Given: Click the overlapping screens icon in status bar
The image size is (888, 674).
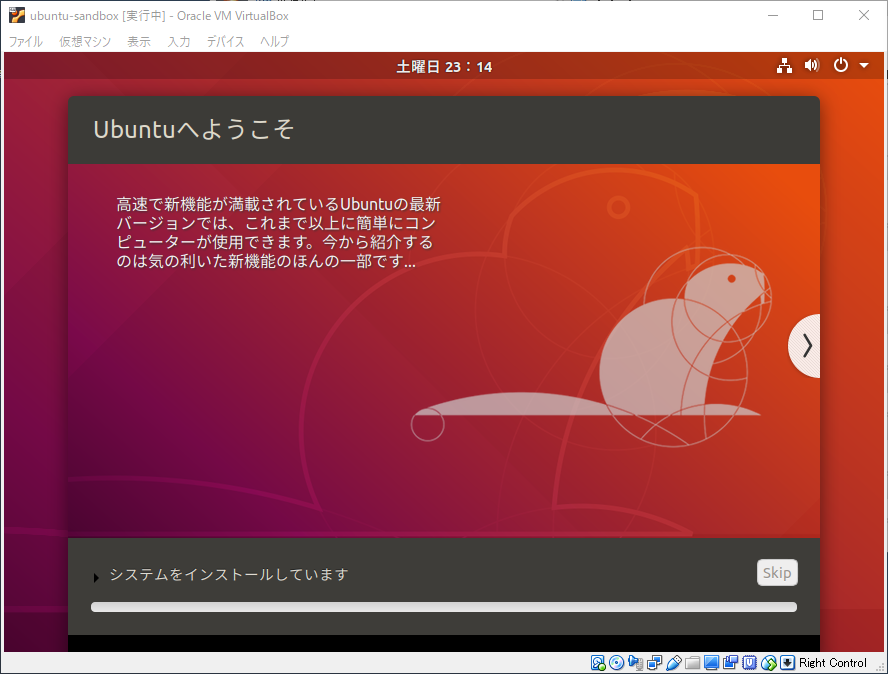Looking at the screenshot, I should coord(731,663).
